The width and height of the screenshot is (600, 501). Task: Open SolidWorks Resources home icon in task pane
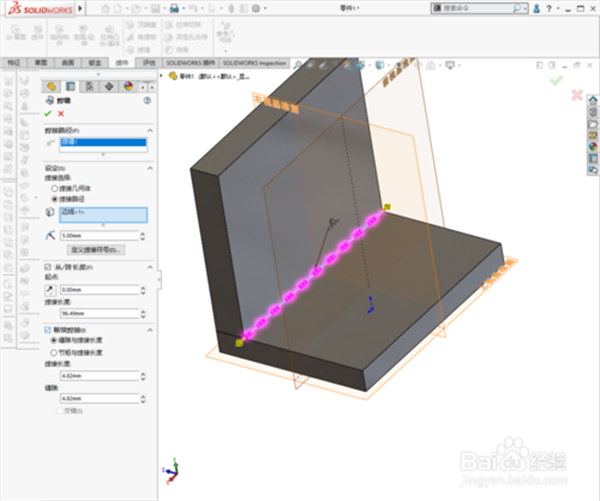[x=592, y=99]
